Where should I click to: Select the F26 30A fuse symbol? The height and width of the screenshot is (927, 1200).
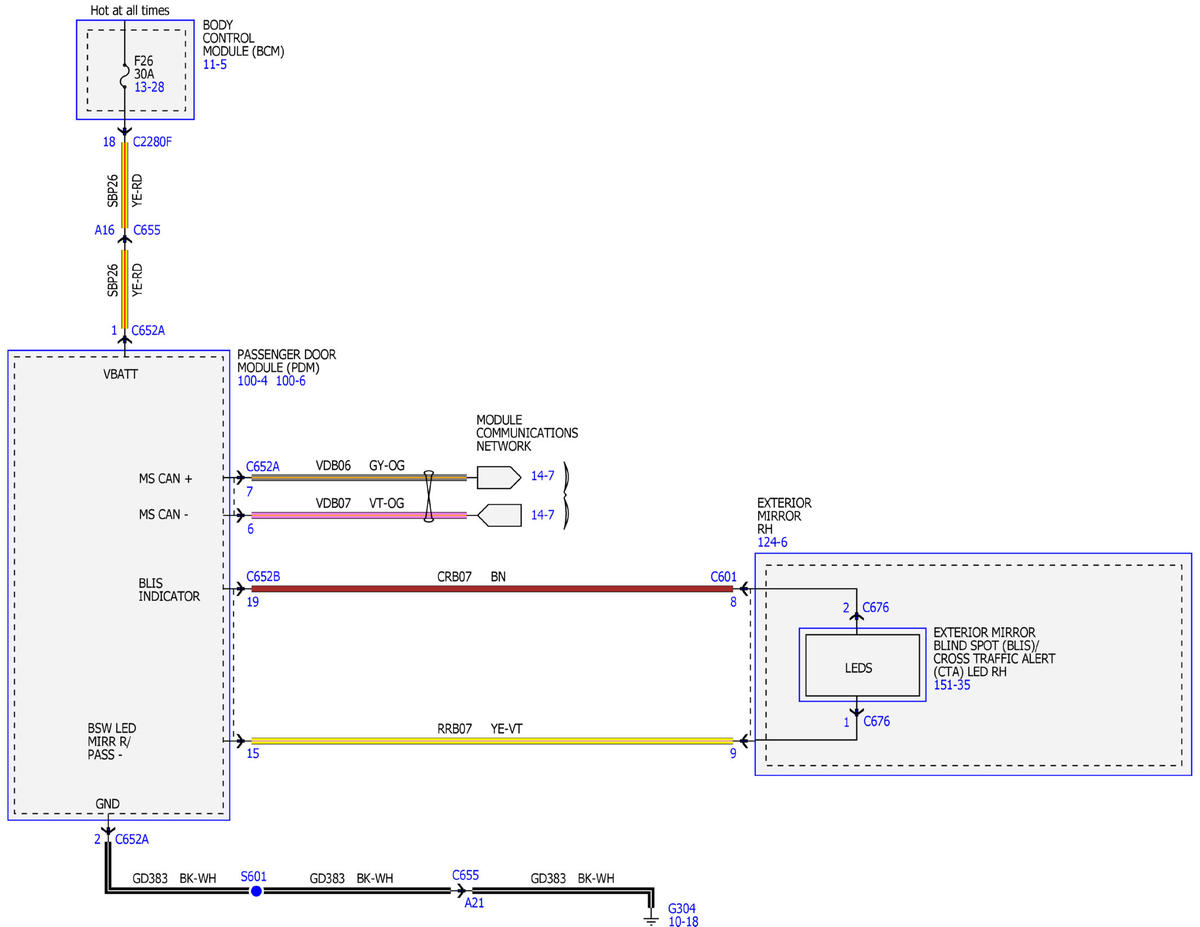(x=124, y=74)
